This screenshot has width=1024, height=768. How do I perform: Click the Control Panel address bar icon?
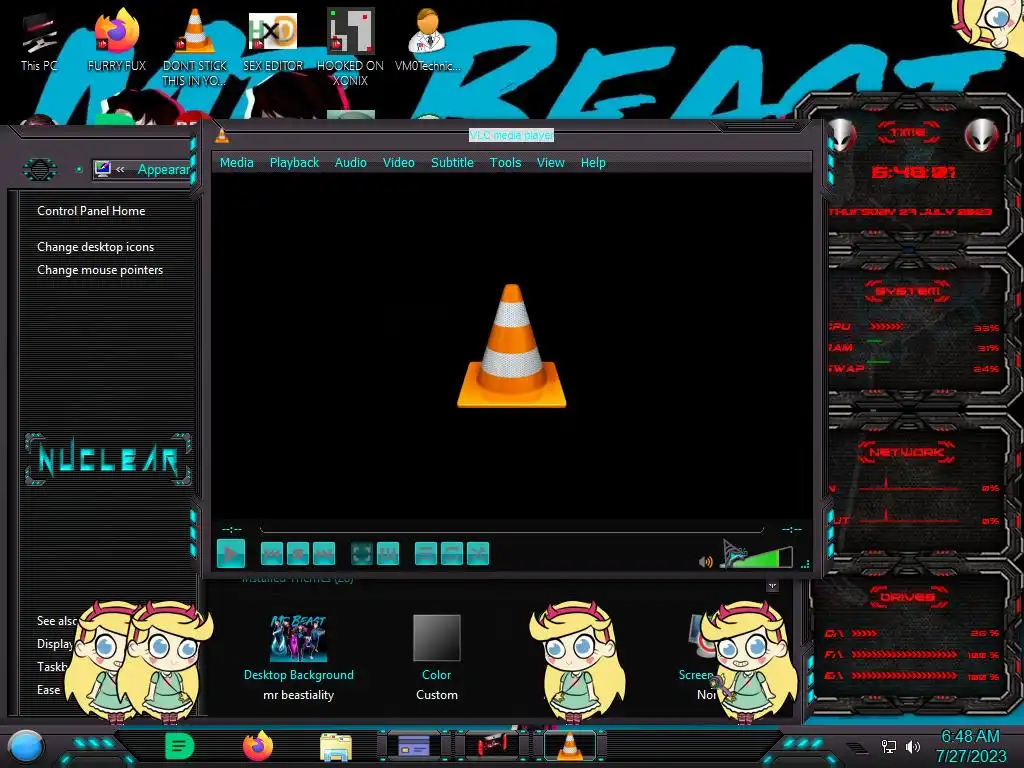tap(102, 169)
